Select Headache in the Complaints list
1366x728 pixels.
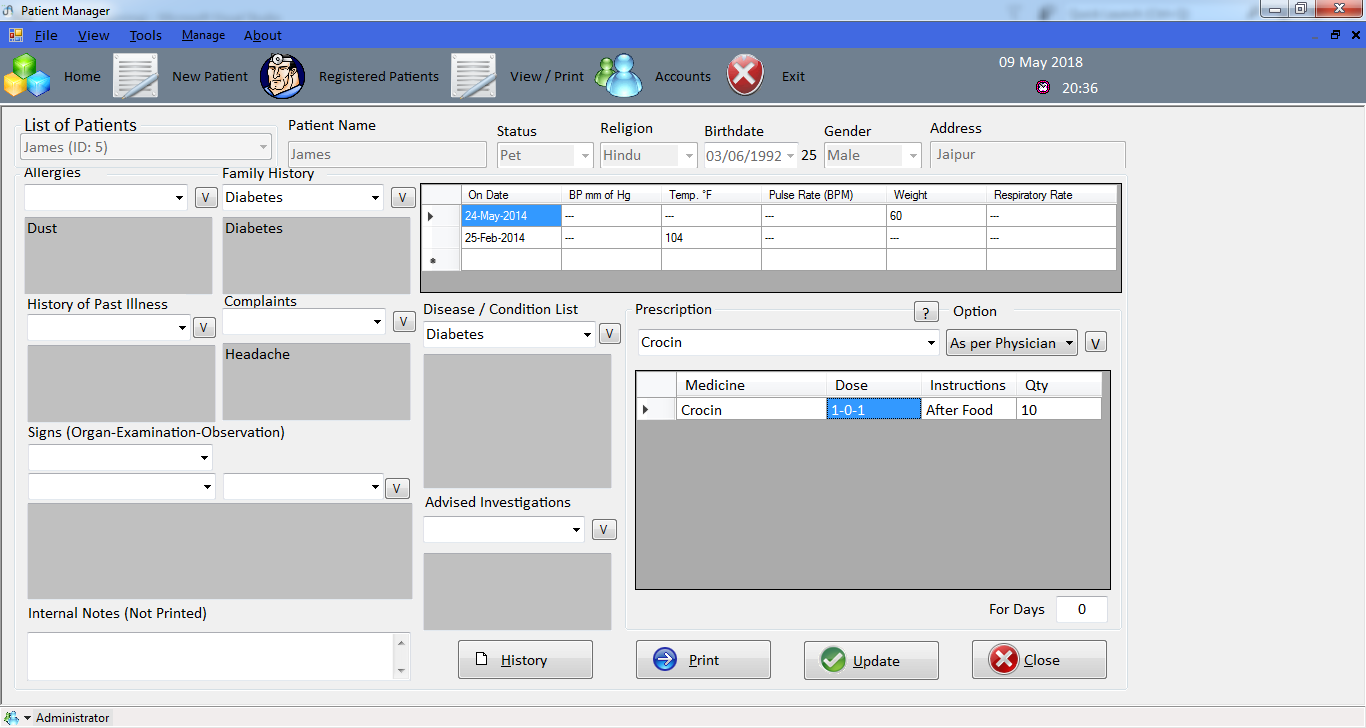(257, 354)
